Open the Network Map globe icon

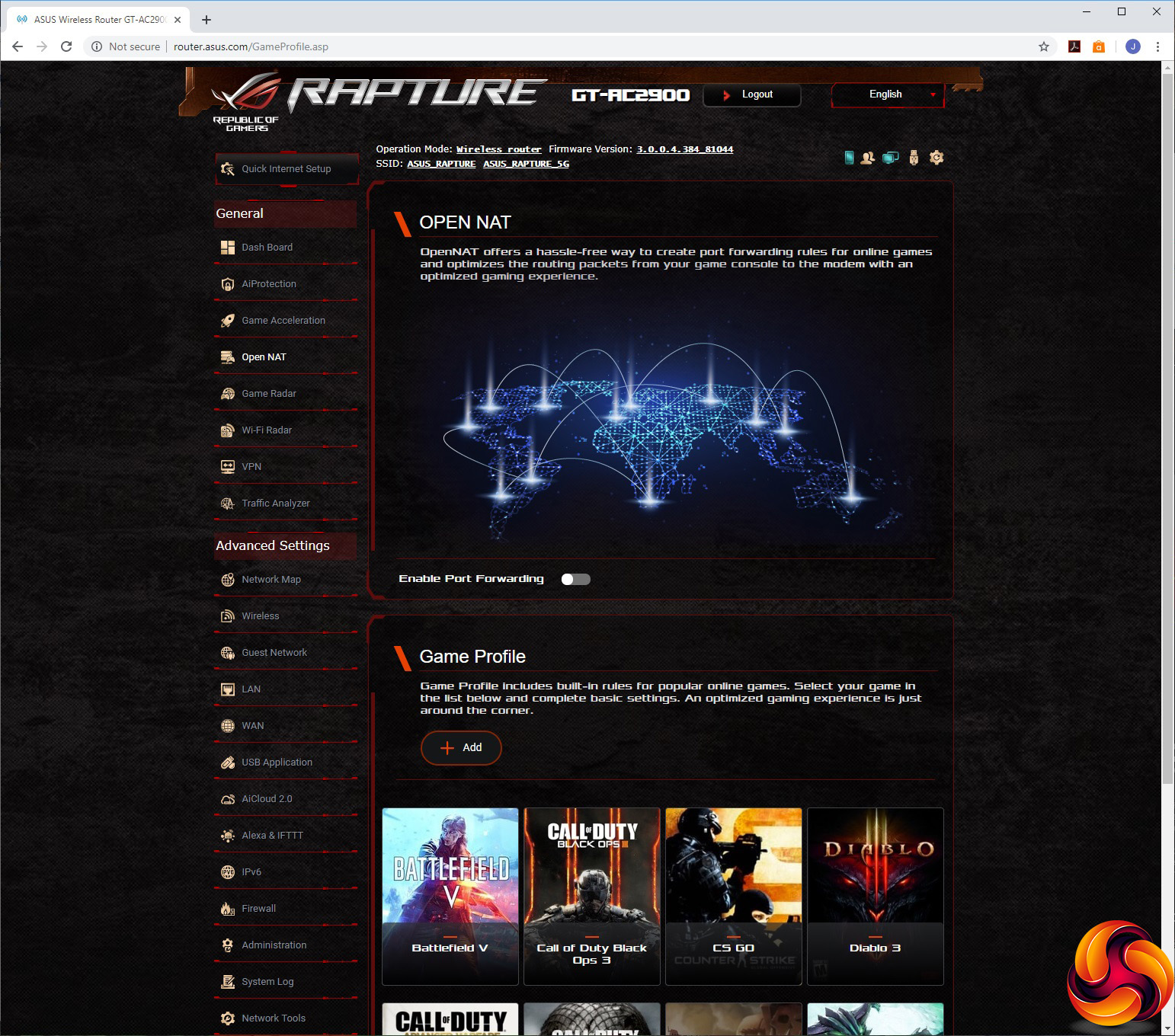coord(227,580)
